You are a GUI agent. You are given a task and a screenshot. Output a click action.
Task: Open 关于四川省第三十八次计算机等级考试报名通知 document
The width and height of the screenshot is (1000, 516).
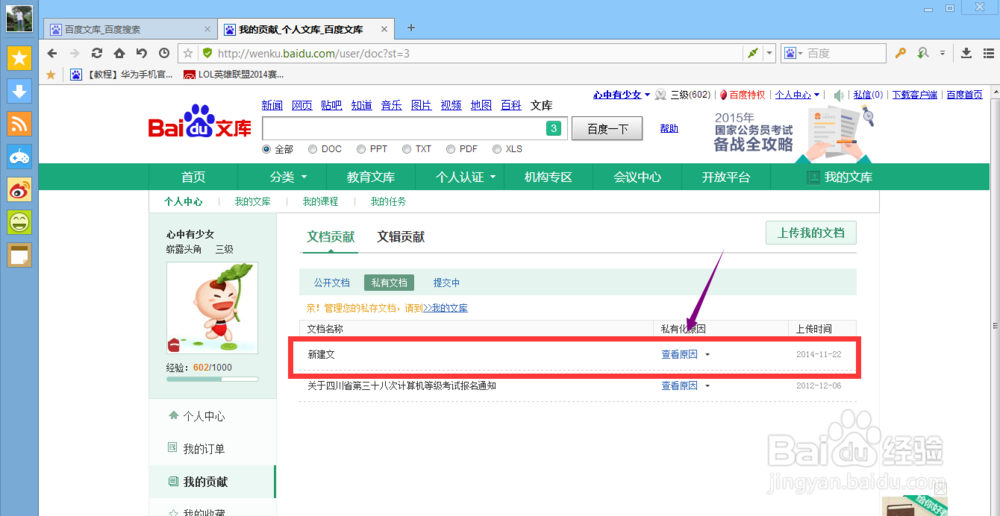click(x=402, y=386)
